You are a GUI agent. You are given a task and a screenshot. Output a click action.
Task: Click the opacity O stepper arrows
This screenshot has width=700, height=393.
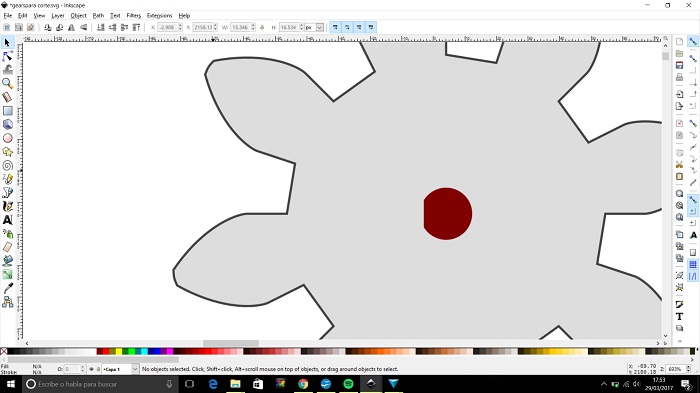[82, 369]
